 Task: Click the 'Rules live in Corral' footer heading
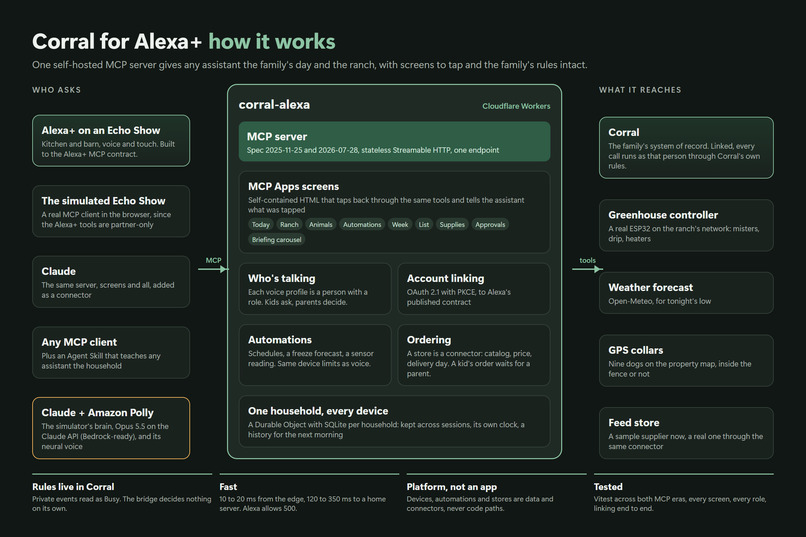pos(73,487)
